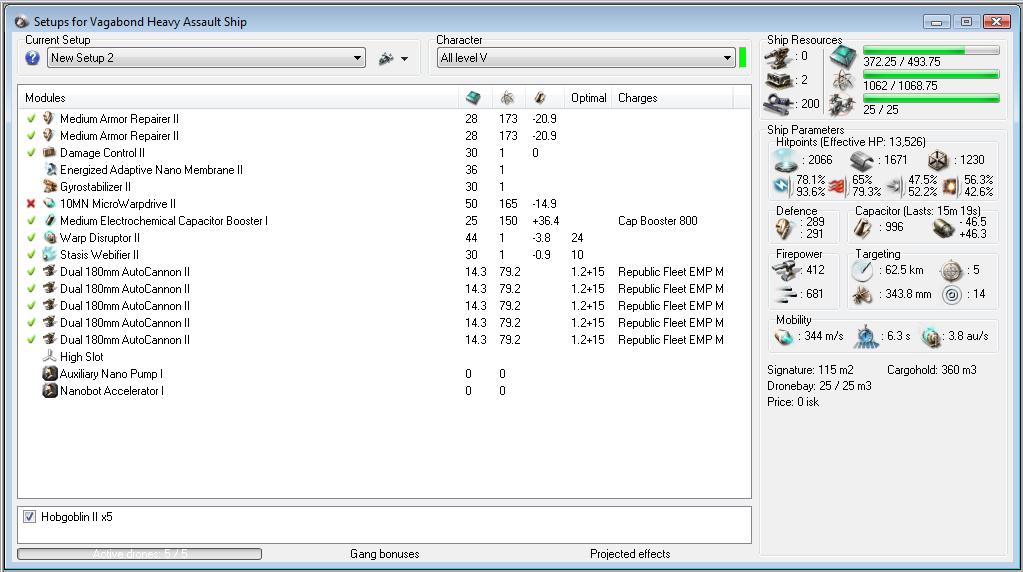Click the Stasis Webifier II module icon
The width and height of the screenshot is (1023, 572).
click(x=49, y=254)
